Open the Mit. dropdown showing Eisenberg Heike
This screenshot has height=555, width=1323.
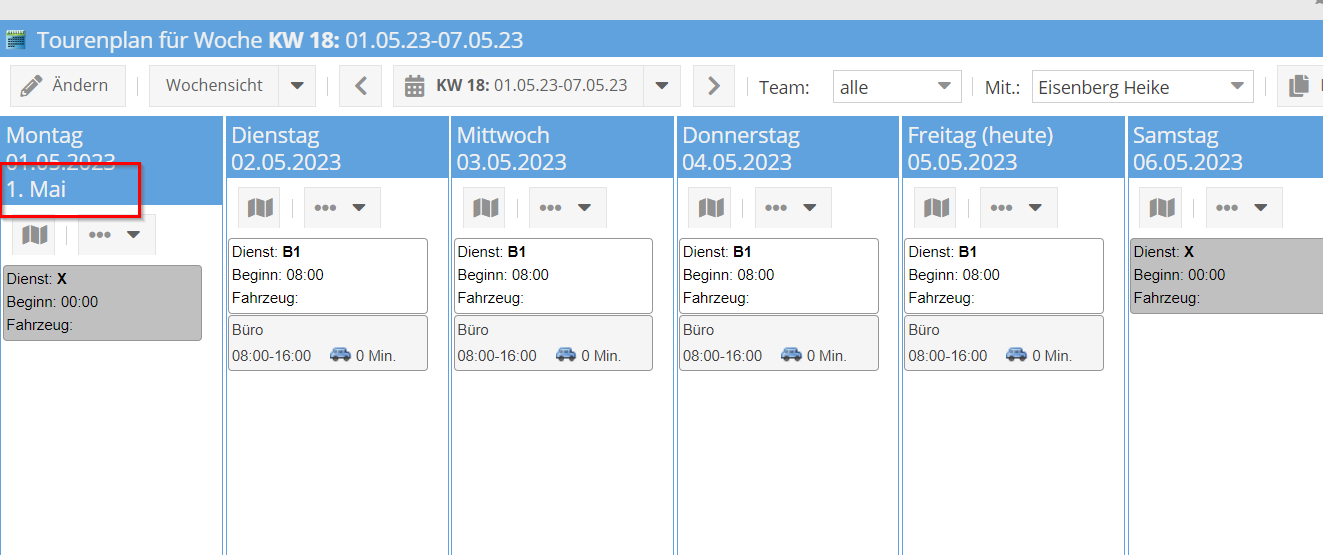[x=1142, y=87]
